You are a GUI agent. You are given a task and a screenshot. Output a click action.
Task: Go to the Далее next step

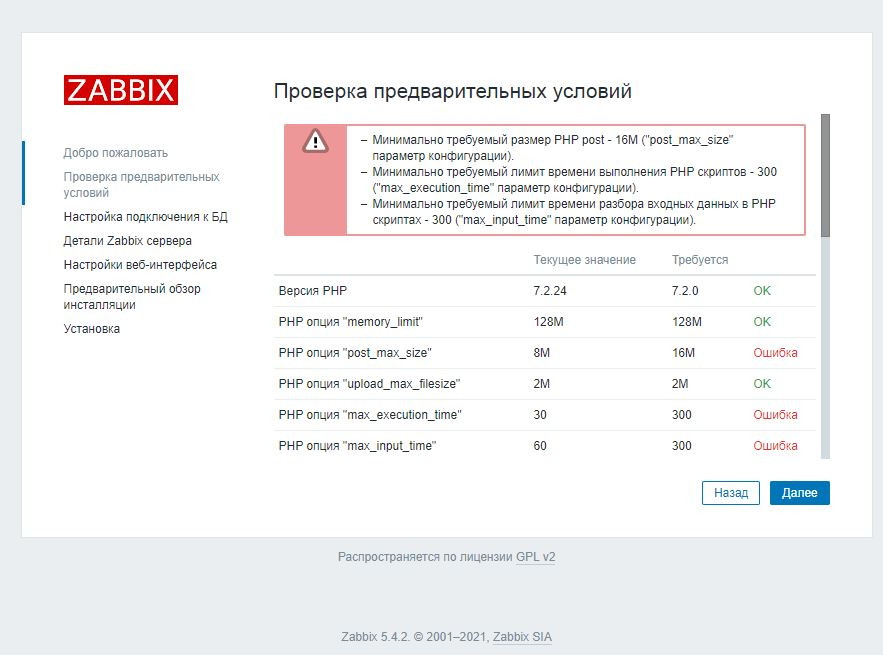tap(799, 493)
